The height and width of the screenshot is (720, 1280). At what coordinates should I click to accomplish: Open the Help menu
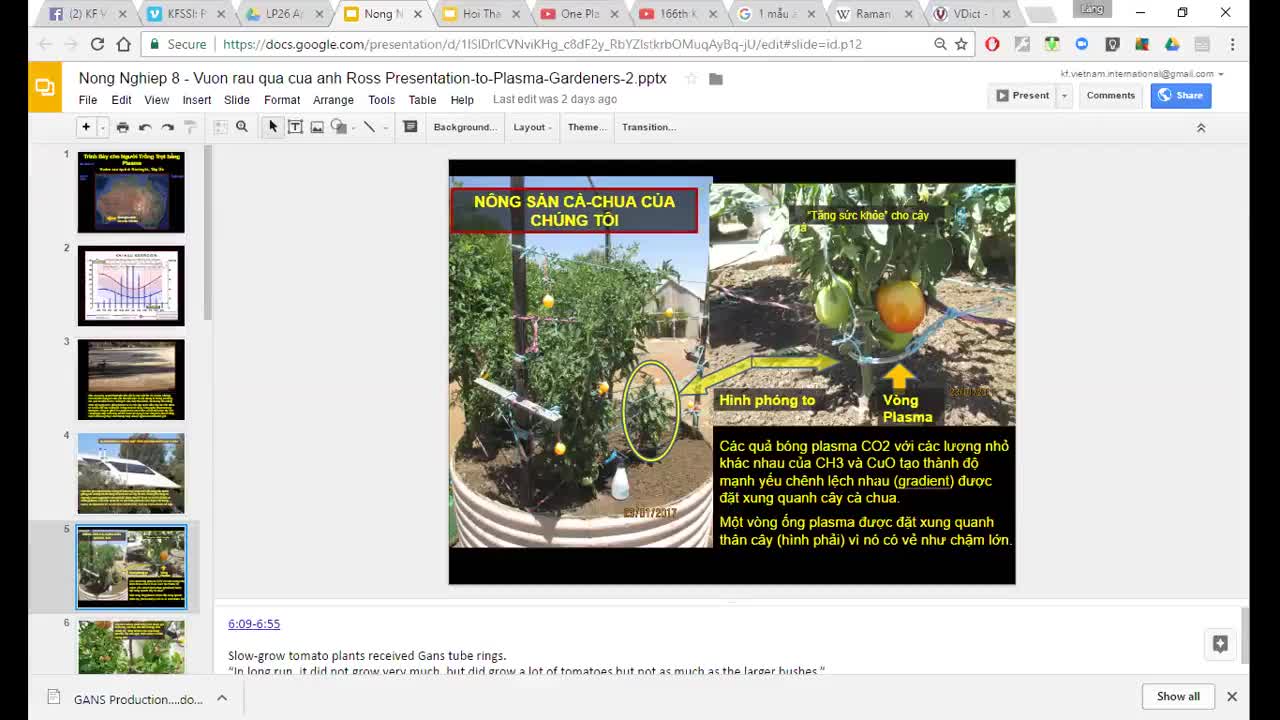(x=462, y=100)
